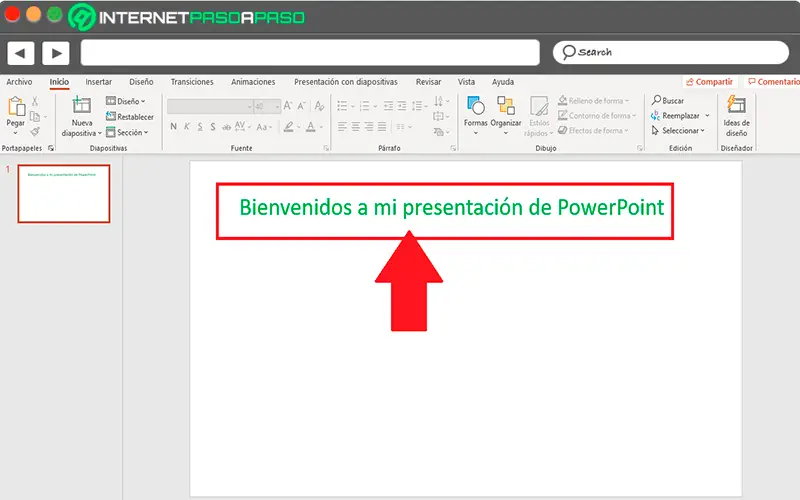Decrease font size with the smaller A icon
The width and height of the screenshot is (800, 500).
(301, 106)
